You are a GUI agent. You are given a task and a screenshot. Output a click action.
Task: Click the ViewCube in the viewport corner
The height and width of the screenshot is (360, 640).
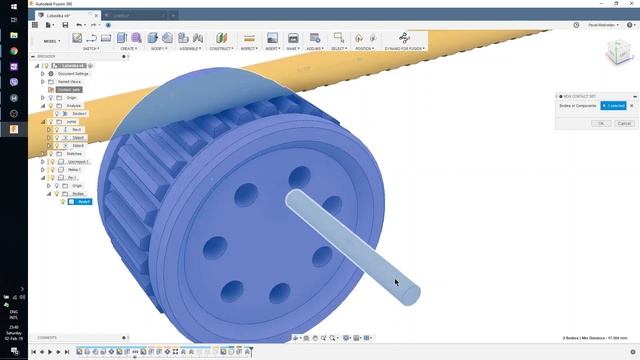(620, 52)
